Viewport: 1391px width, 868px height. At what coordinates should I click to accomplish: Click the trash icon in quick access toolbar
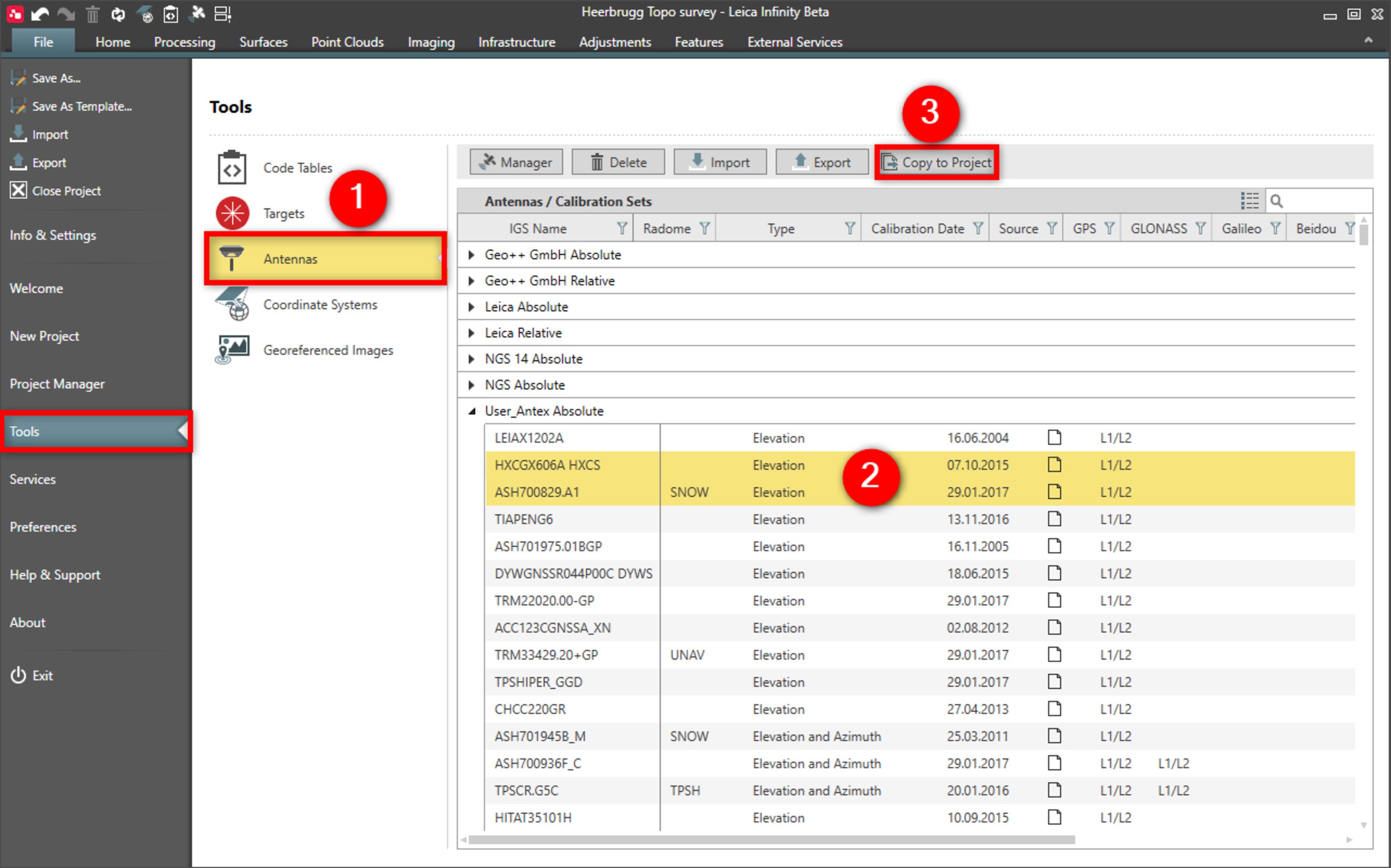92,14
